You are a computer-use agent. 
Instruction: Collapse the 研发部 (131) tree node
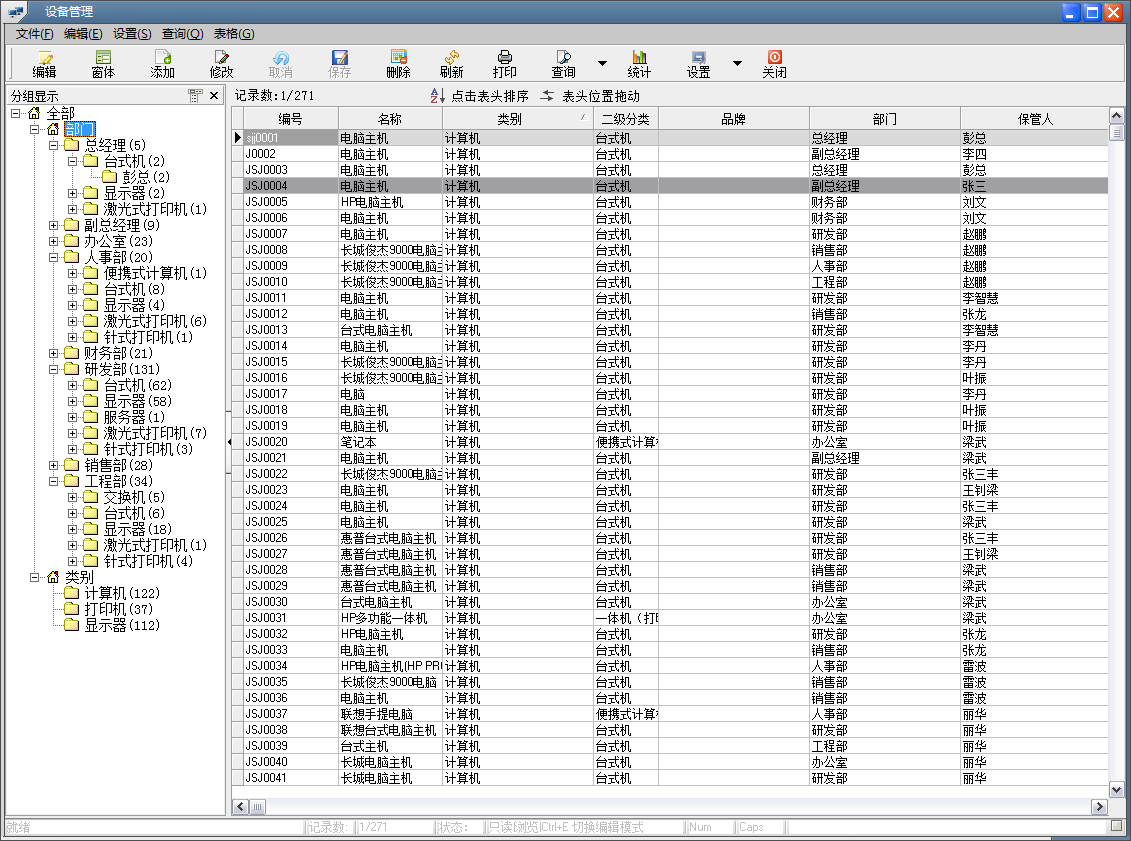(x=53, y=369)
